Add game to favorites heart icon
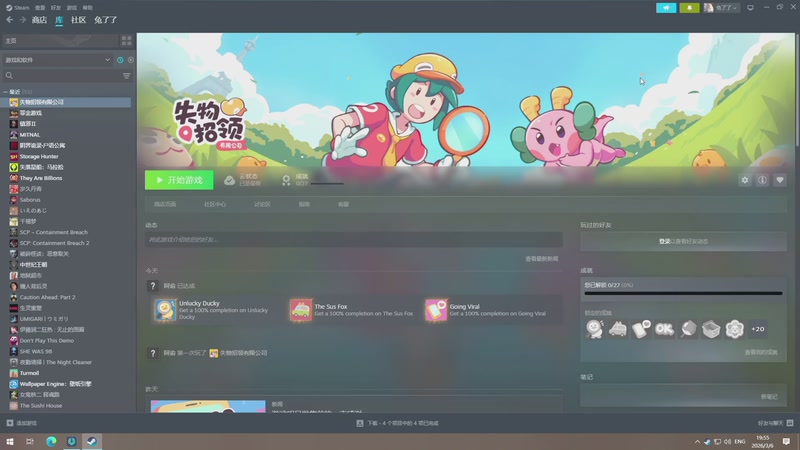Image resolution: width=800 pixels, height=450 pixels. 780,180
